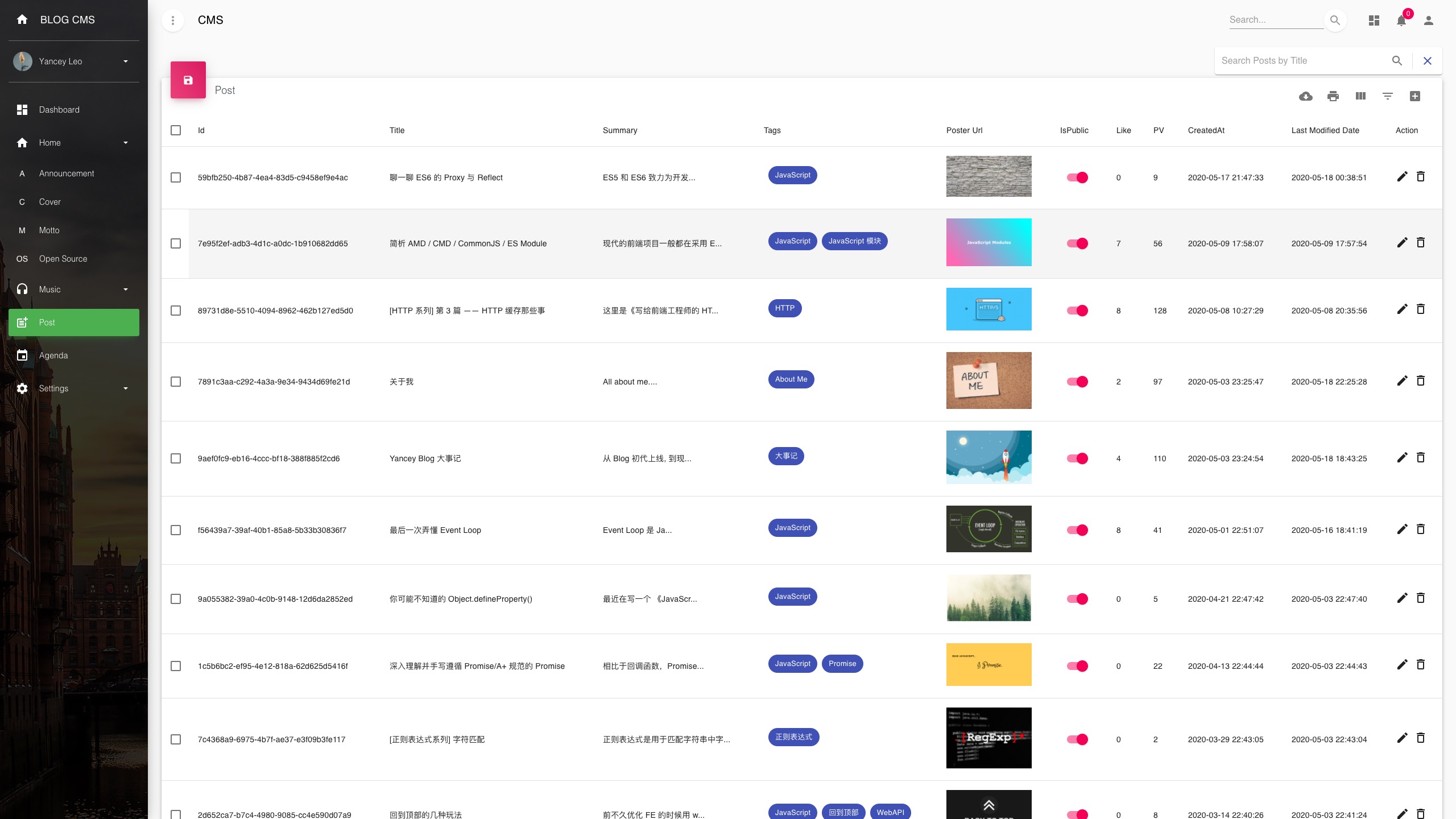1456x819 pixels.
Task: Go to Dashboard in the sidebar
Action: point(59,110)
